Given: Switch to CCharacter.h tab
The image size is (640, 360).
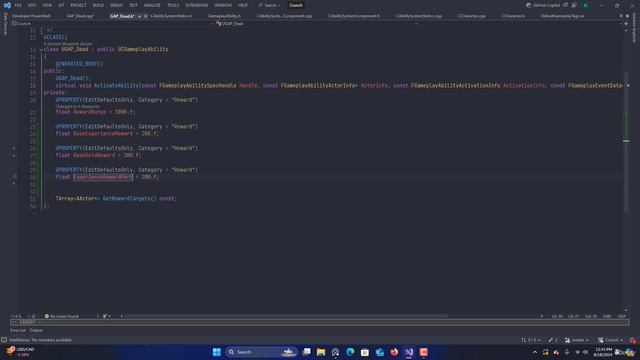Looking at the screenshot, I should (513, 16).
